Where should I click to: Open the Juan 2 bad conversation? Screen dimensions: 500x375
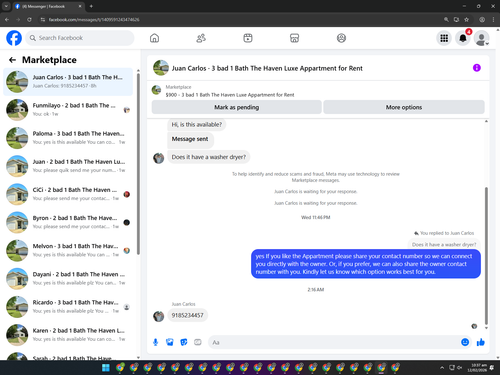pyautogui.click(x=68, y=166)
